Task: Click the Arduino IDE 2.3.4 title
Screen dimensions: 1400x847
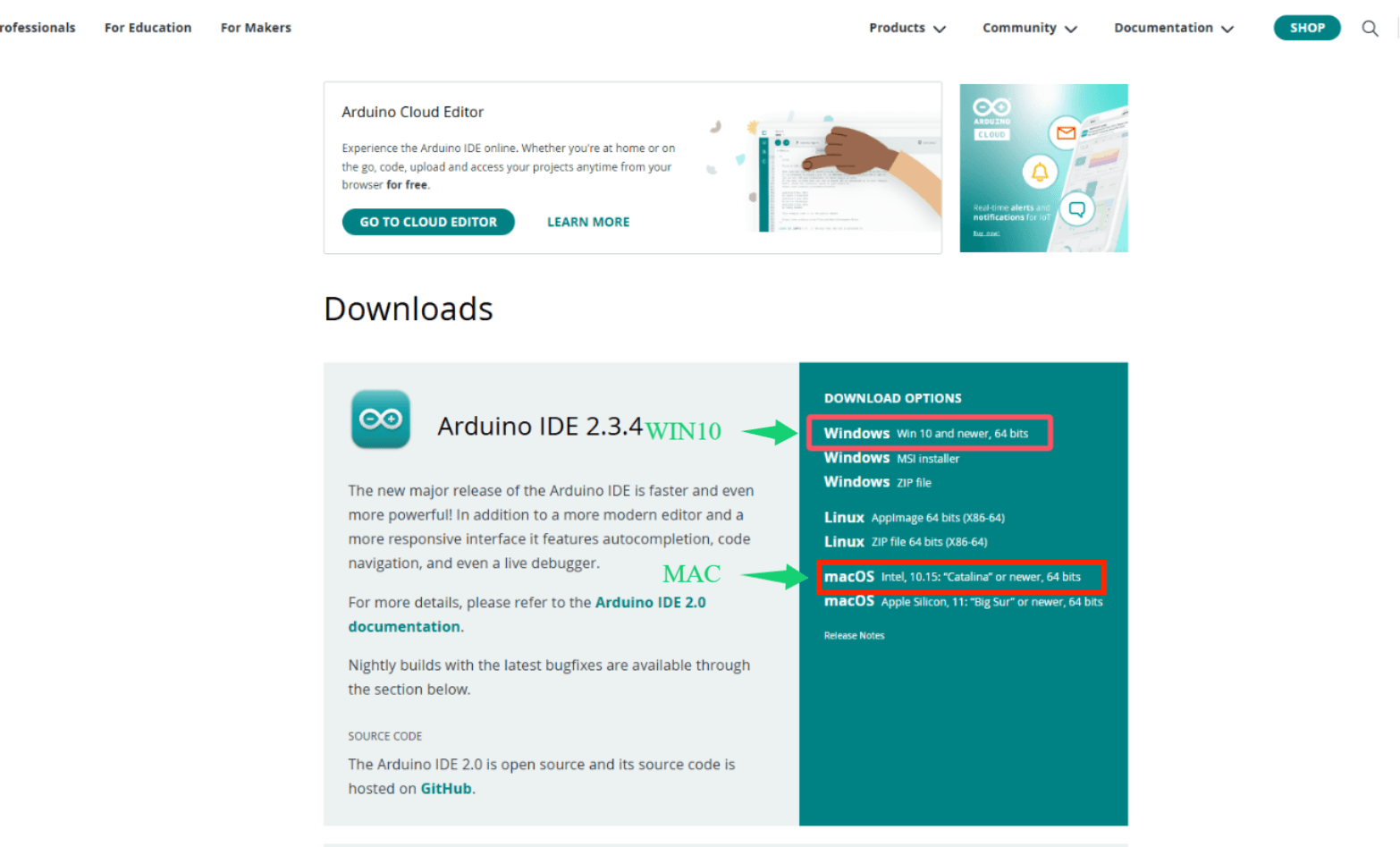Action: point(540,427)
